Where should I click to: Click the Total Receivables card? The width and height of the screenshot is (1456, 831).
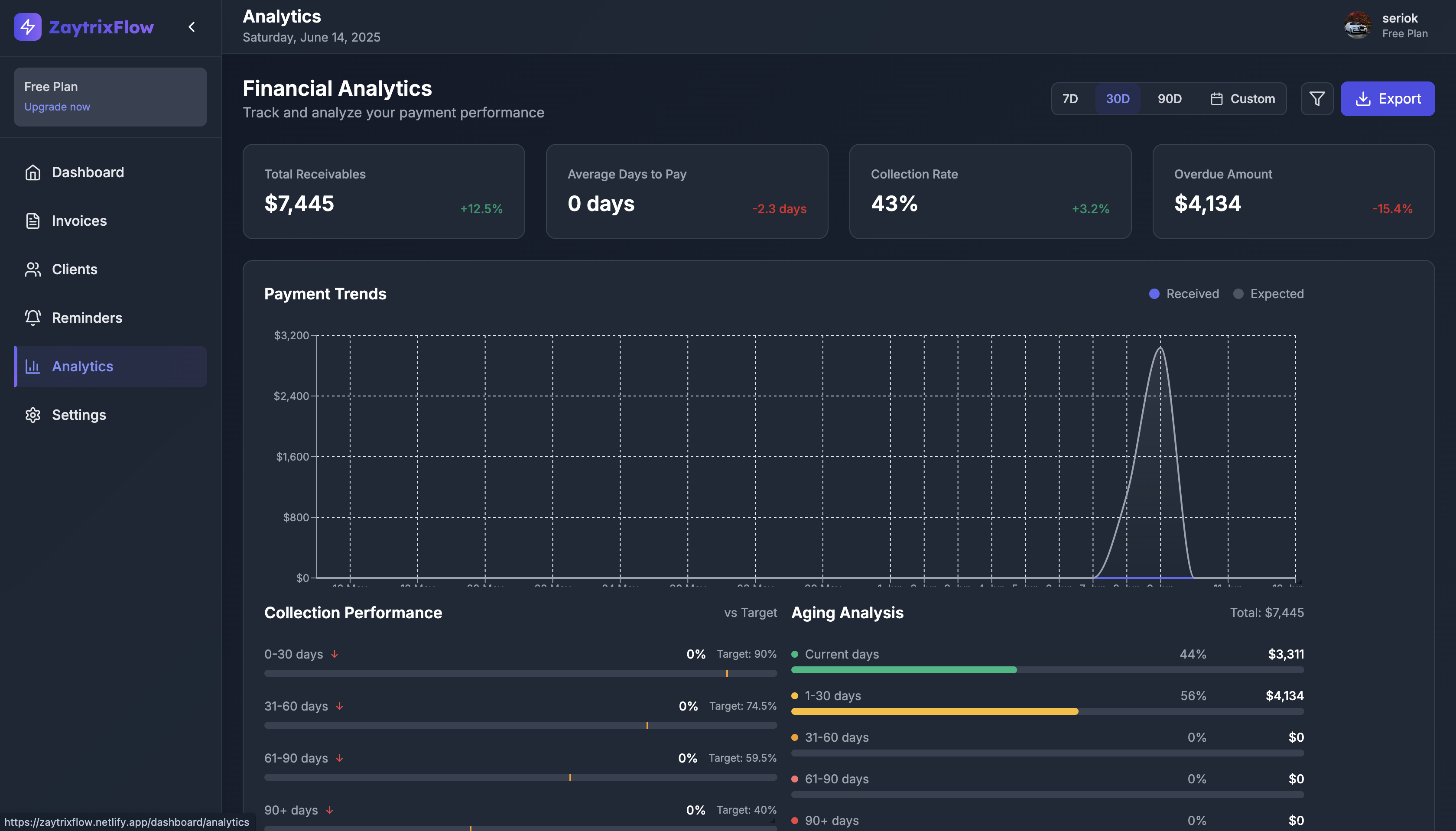coord(383,191)
